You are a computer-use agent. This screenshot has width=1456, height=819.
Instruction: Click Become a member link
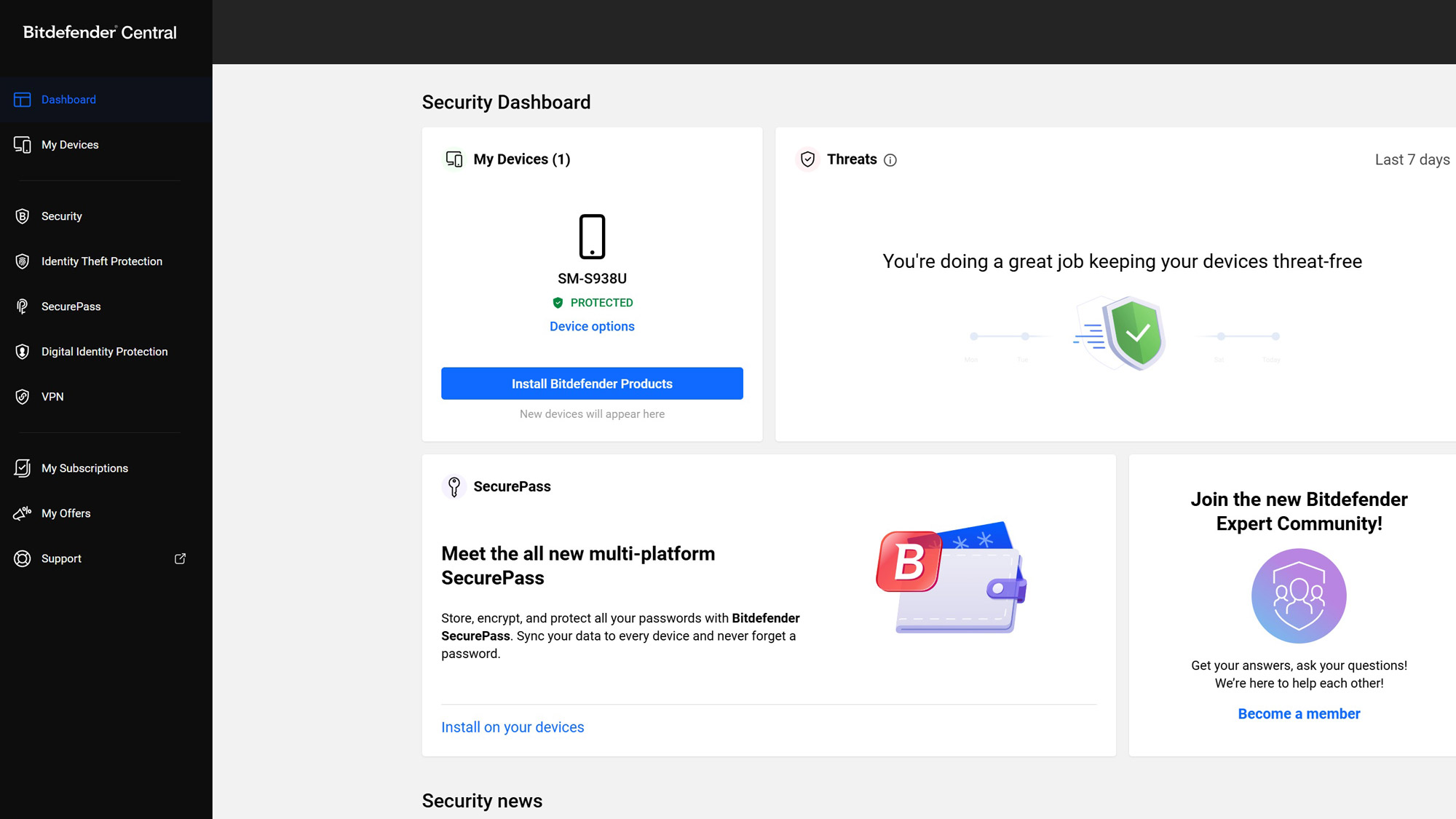[1299, 714]
